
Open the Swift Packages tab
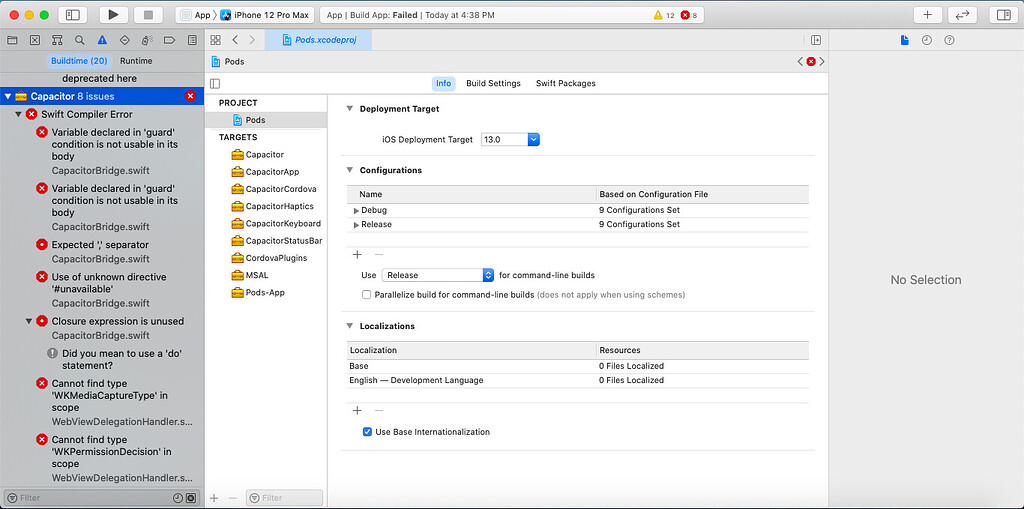click(x=566, y=84)
